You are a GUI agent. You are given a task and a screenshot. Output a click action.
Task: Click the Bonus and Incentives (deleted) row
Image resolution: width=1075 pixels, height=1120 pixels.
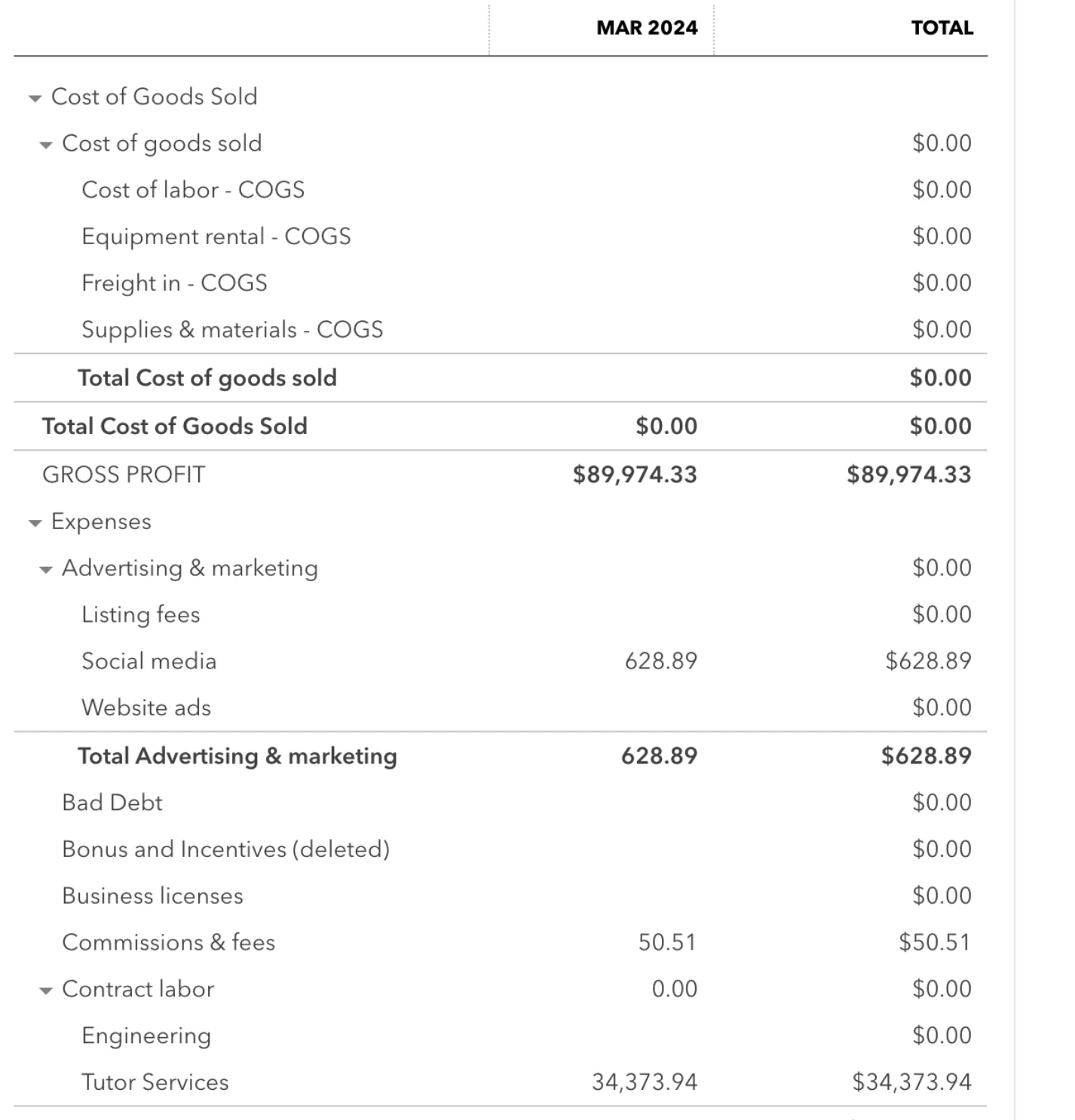click(x=500, y=849)
